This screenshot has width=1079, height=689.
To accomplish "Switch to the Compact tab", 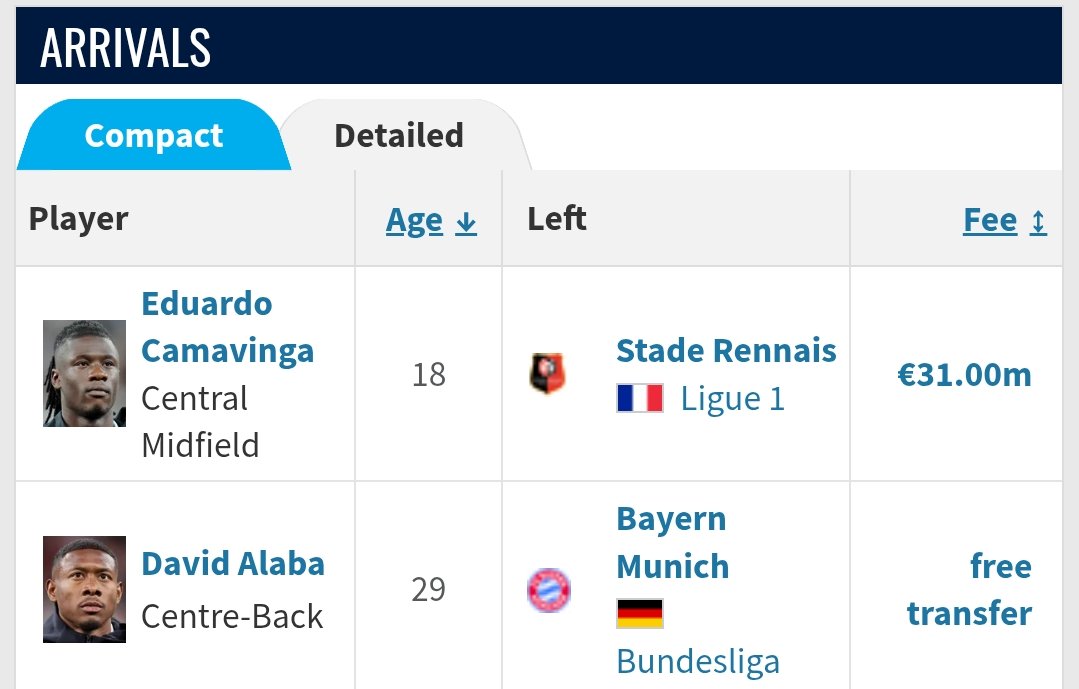I will click(153, 135).
